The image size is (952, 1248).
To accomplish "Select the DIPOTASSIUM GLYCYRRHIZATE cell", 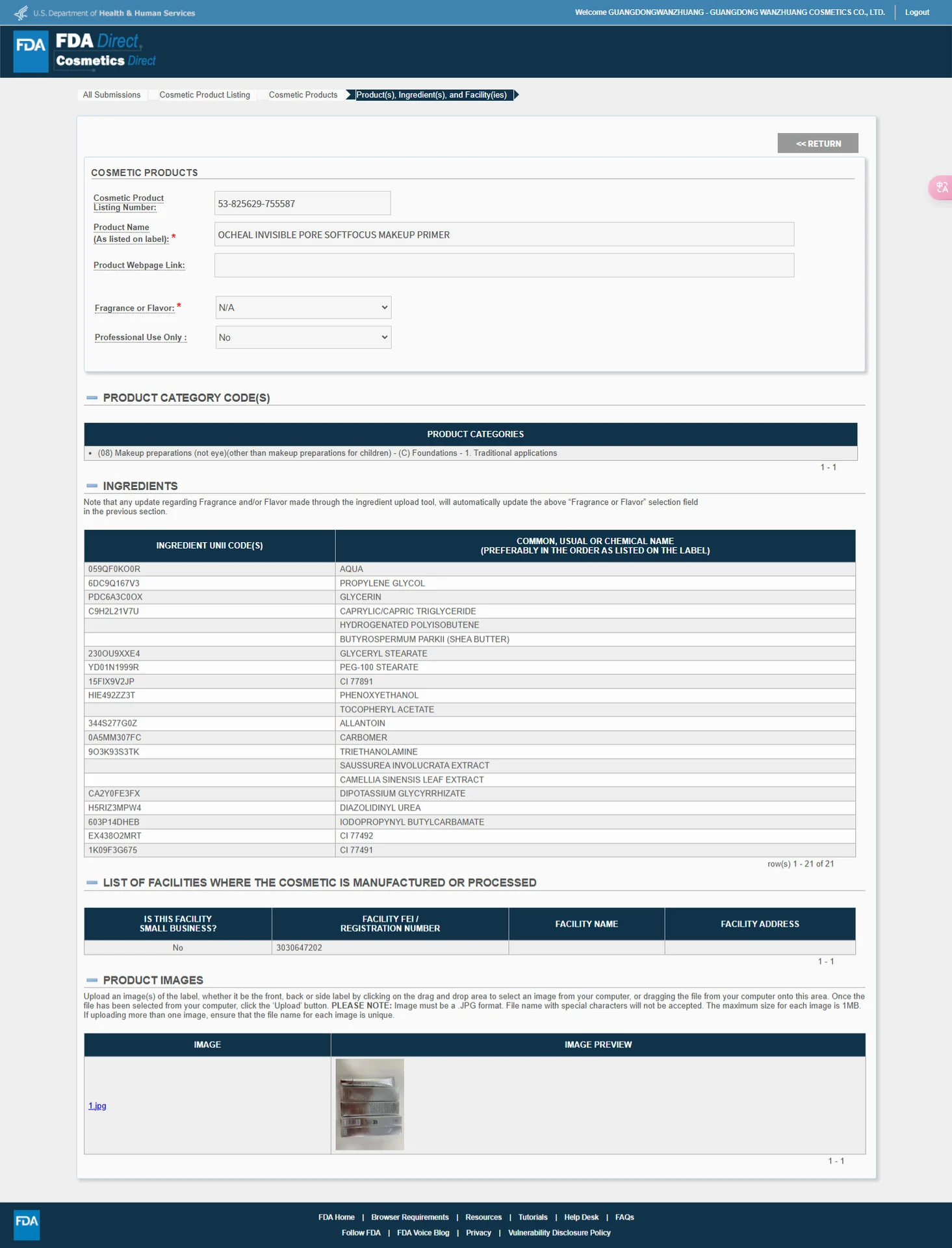I will click(595, 794).
